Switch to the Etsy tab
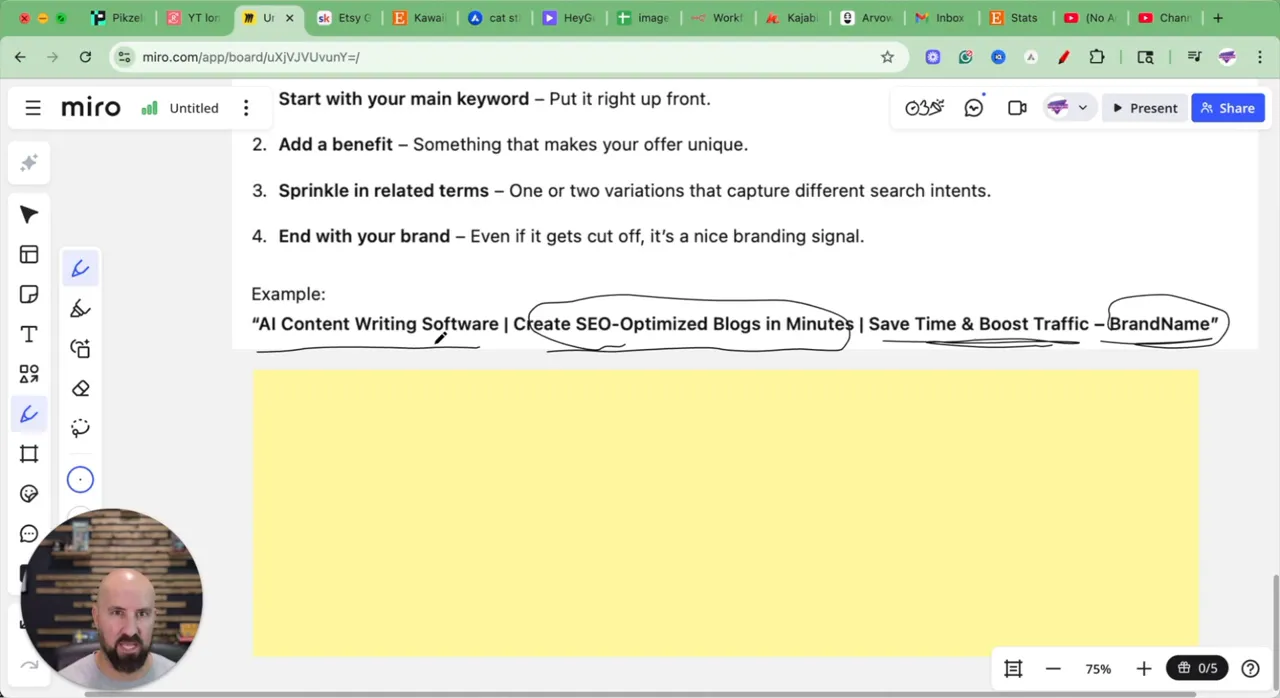The width and height of the screenshot is (1280, 698). pos(345,18)
